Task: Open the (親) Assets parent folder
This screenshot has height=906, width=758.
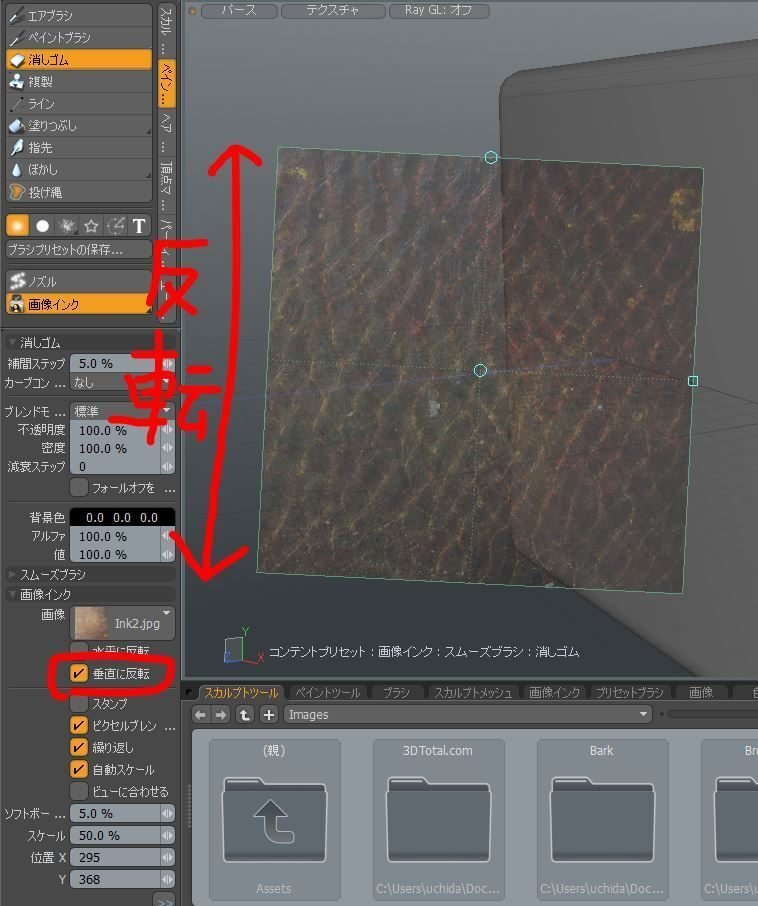Action: pos(274,819)
